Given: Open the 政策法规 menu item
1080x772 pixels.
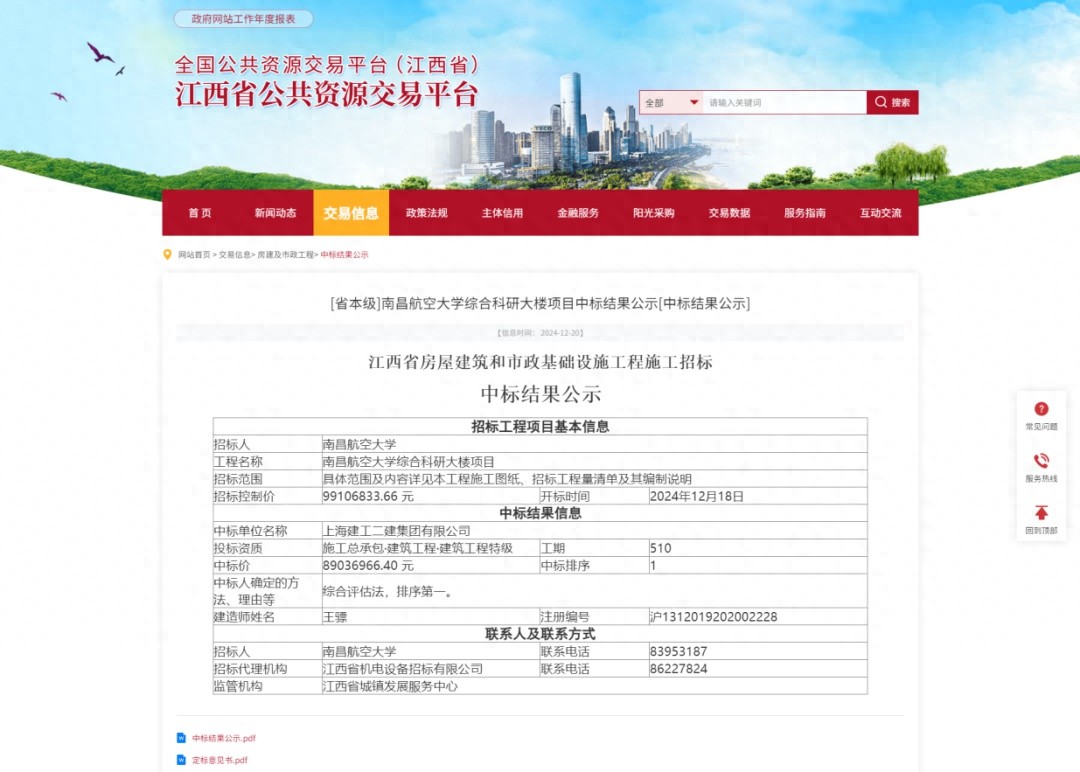Looking at the screenshot, I should (x=427, y=213).
